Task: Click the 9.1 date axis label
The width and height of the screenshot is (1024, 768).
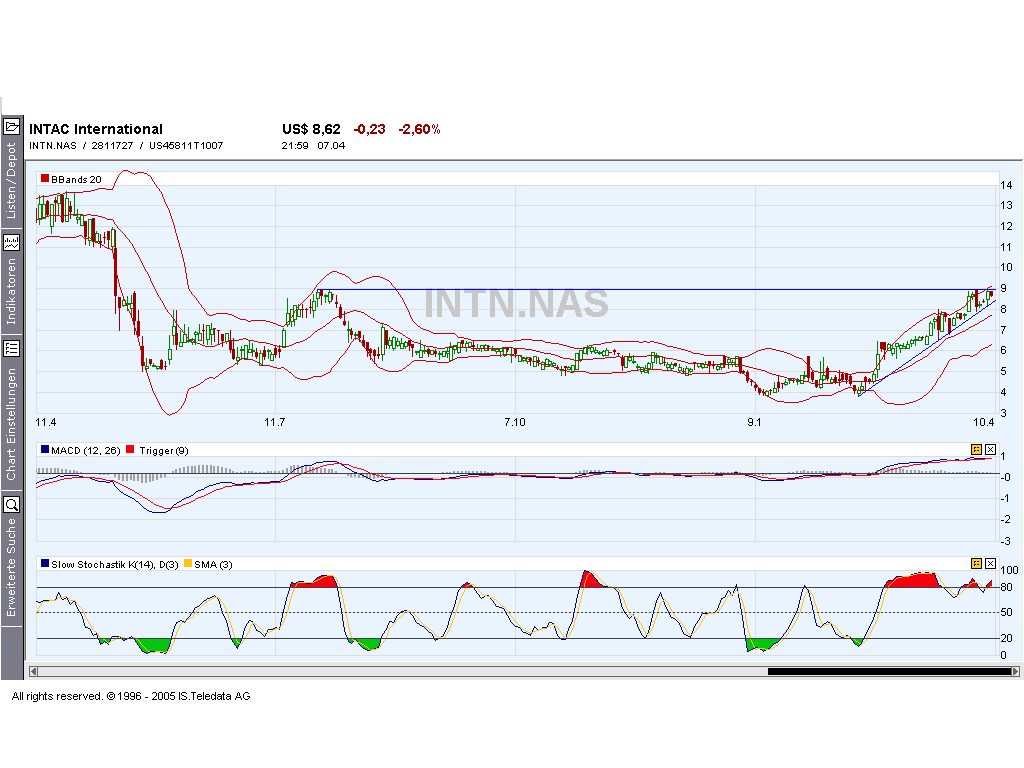Action: pos(754,423)
